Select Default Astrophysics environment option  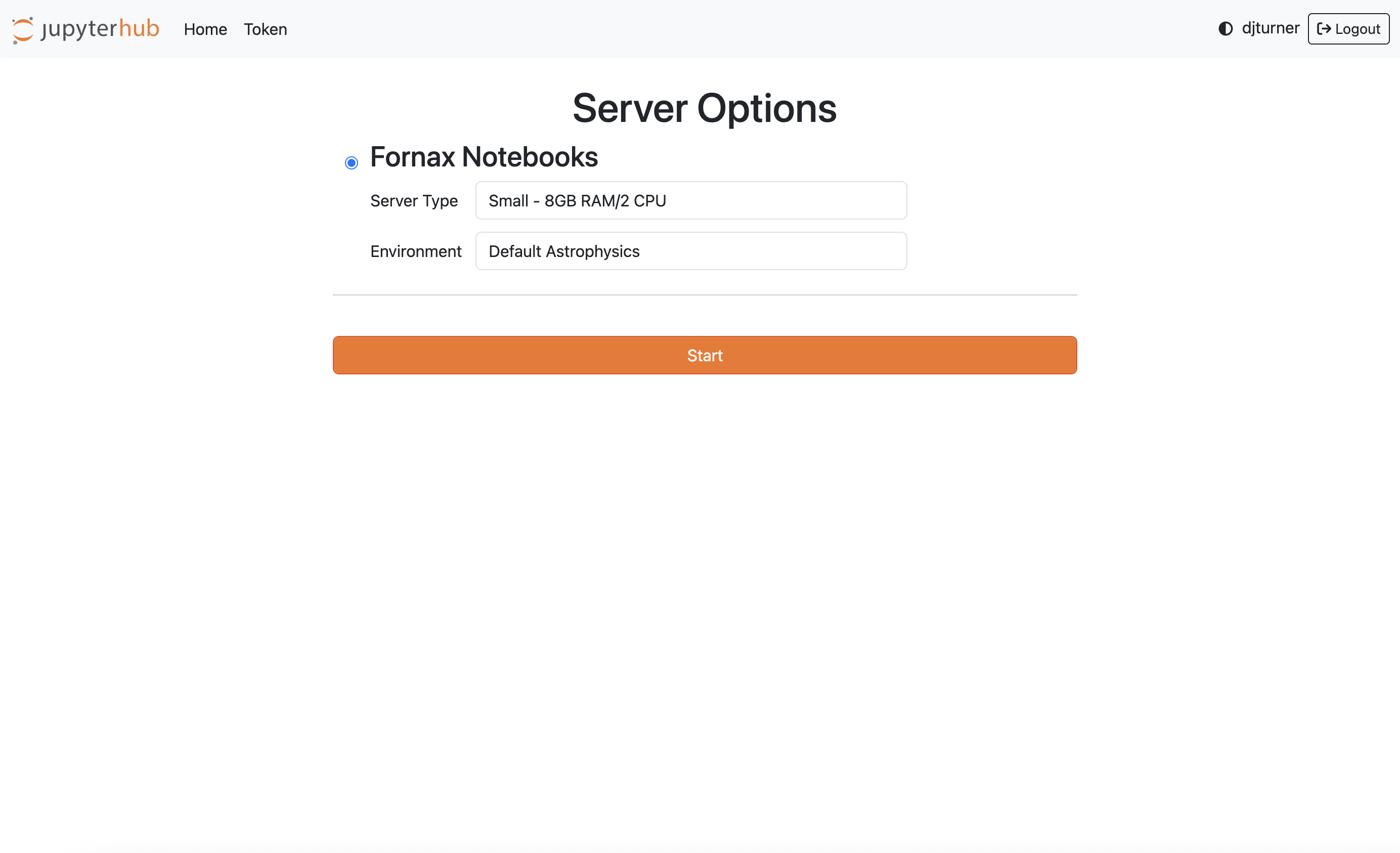click(690, 250)
